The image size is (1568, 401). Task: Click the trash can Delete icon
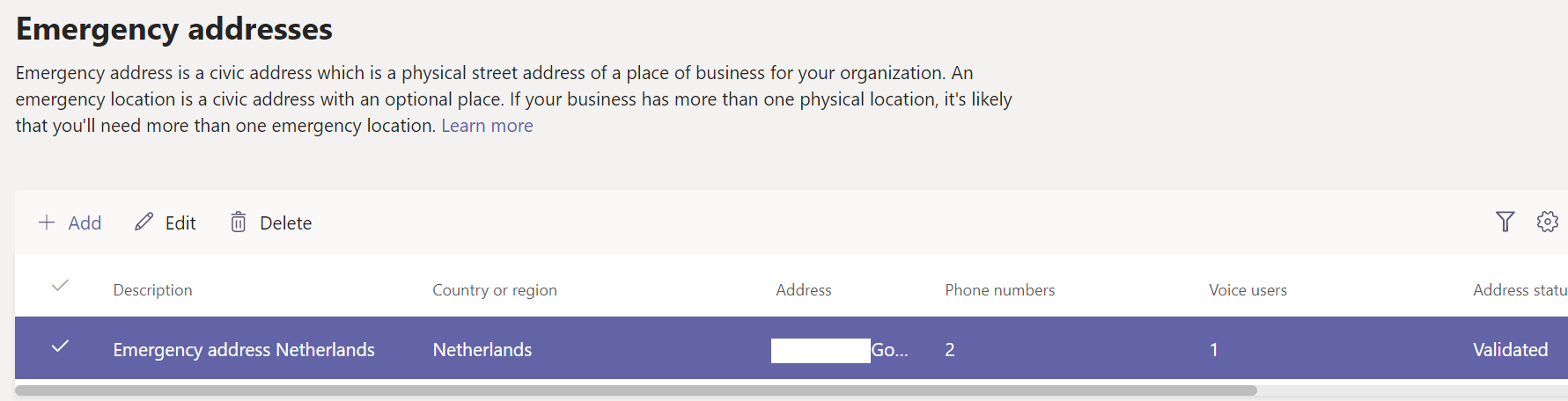[238, 222]
